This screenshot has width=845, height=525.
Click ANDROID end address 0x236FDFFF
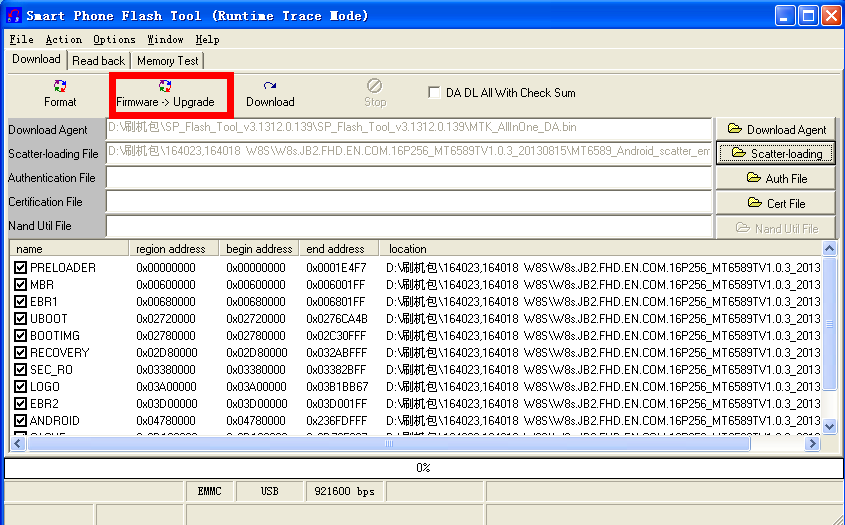[337, 420]
